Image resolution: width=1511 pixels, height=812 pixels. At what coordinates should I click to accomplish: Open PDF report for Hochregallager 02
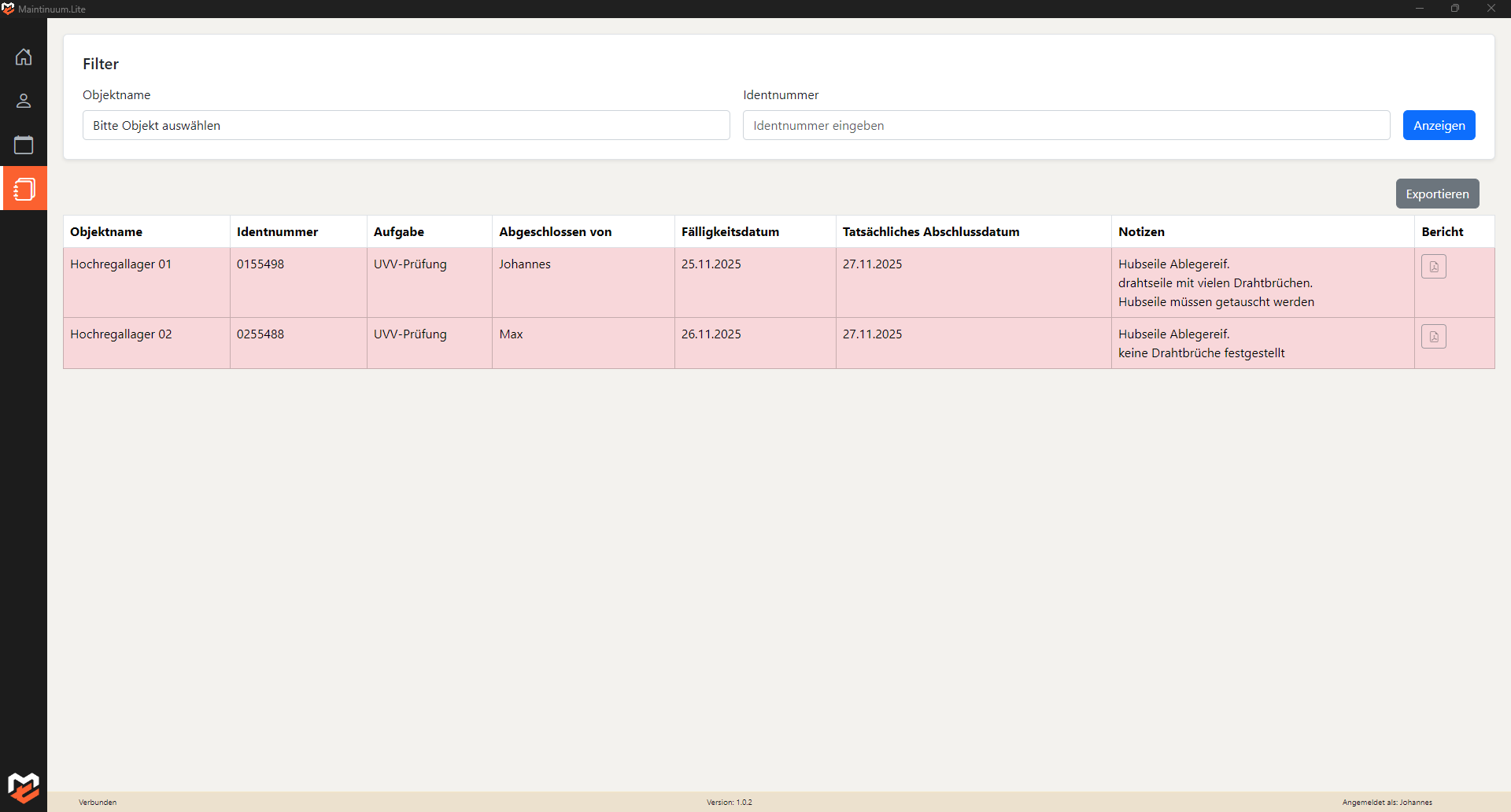1433,337
